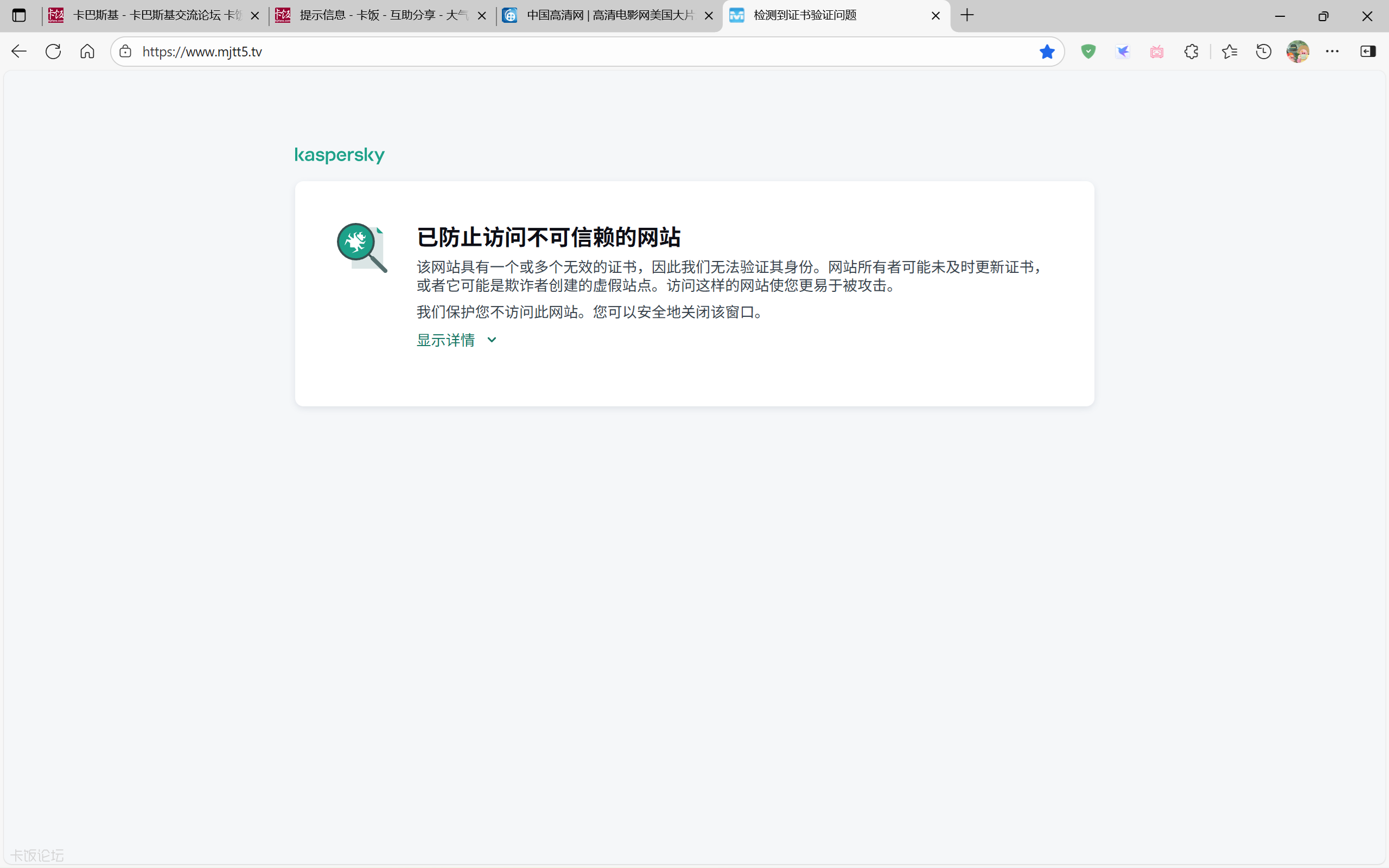The image size is (1389, 868).
Task: Open the extensions puzzle-piece menu
Action: click(1191, 51)
